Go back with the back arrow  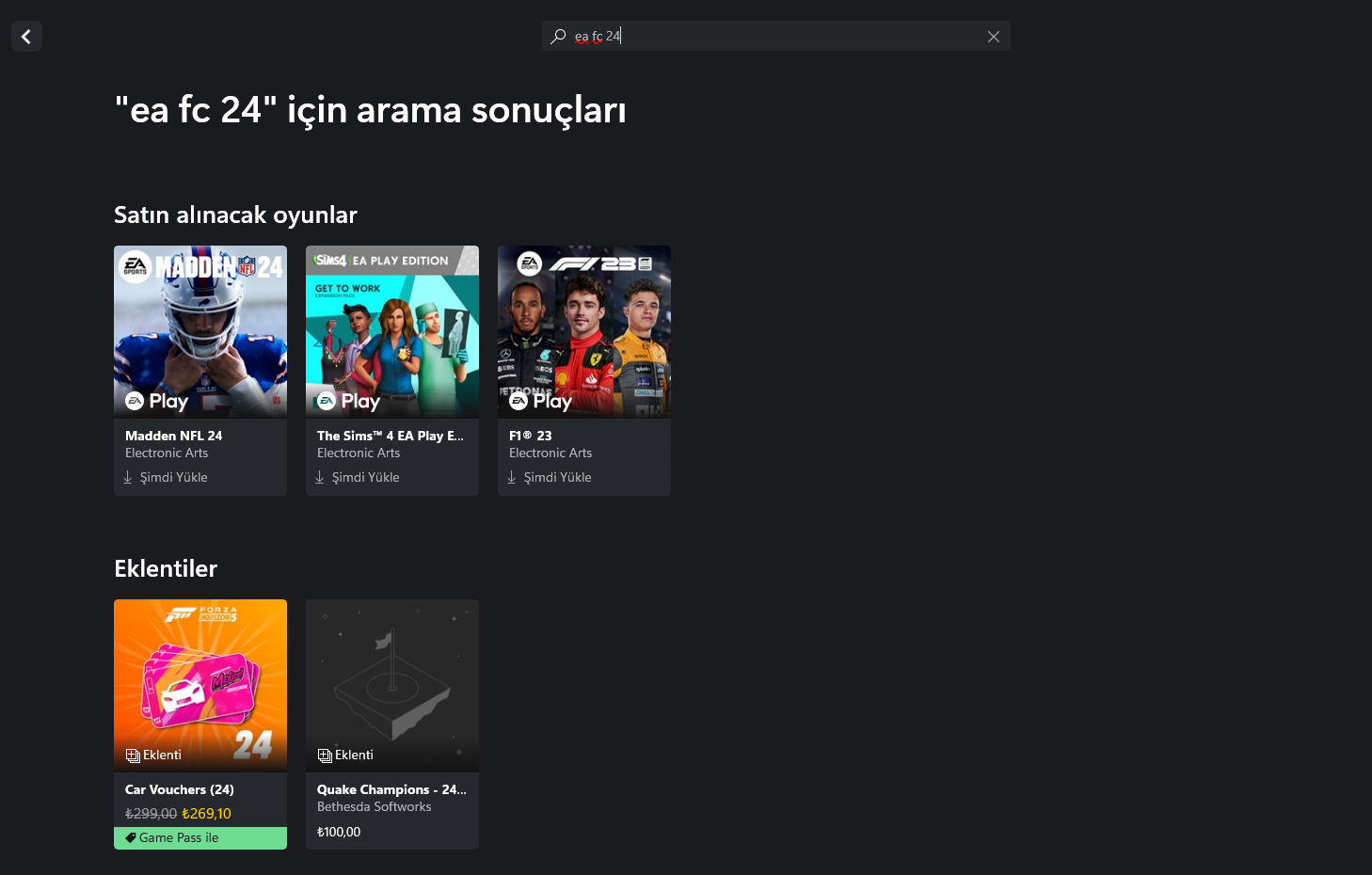26,37
